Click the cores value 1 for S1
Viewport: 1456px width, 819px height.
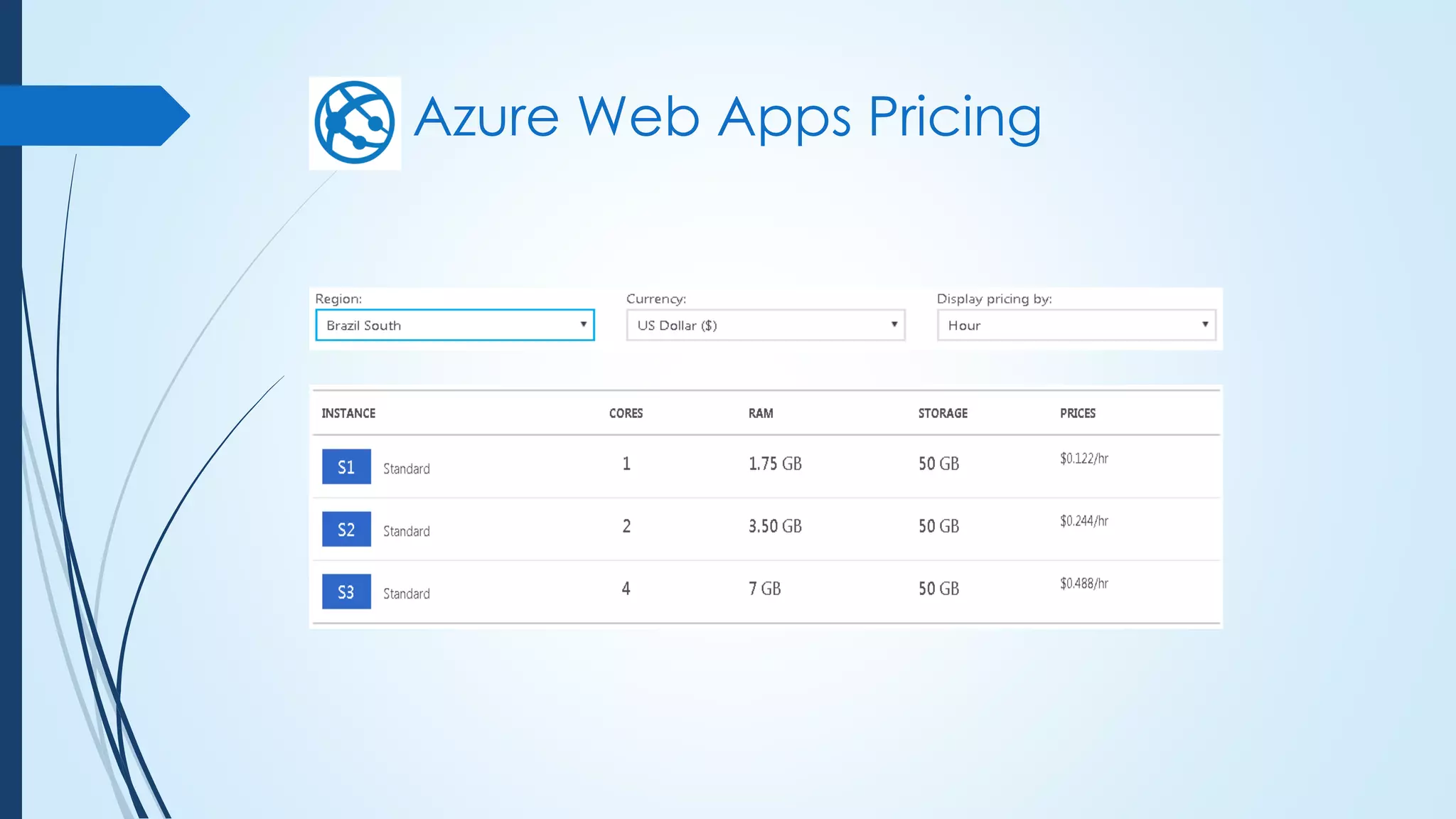pos(626,464)
